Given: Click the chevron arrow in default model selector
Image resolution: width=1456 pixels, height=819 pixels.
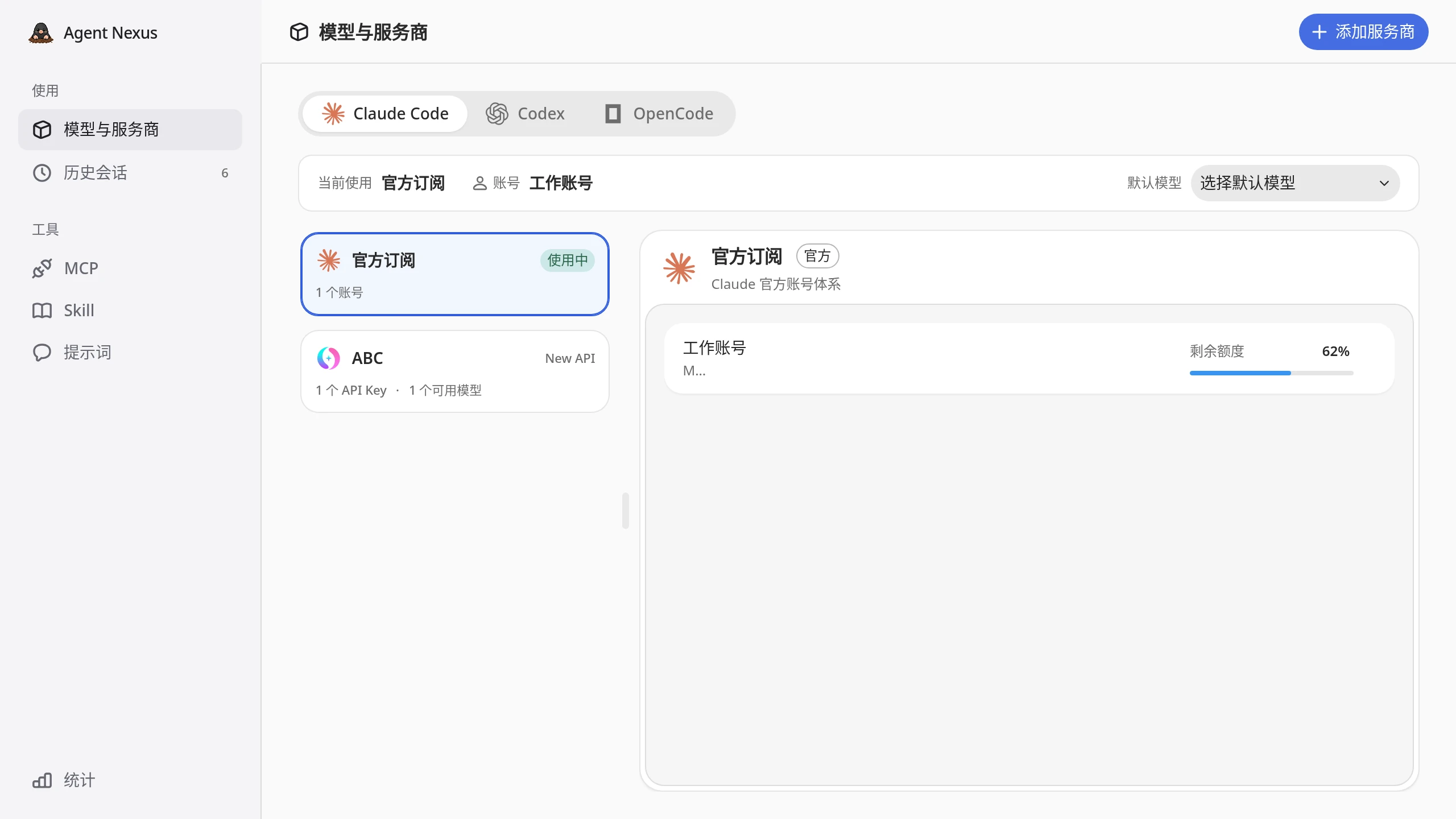Looking at the screenshot, I should (x=1384, y=183).
